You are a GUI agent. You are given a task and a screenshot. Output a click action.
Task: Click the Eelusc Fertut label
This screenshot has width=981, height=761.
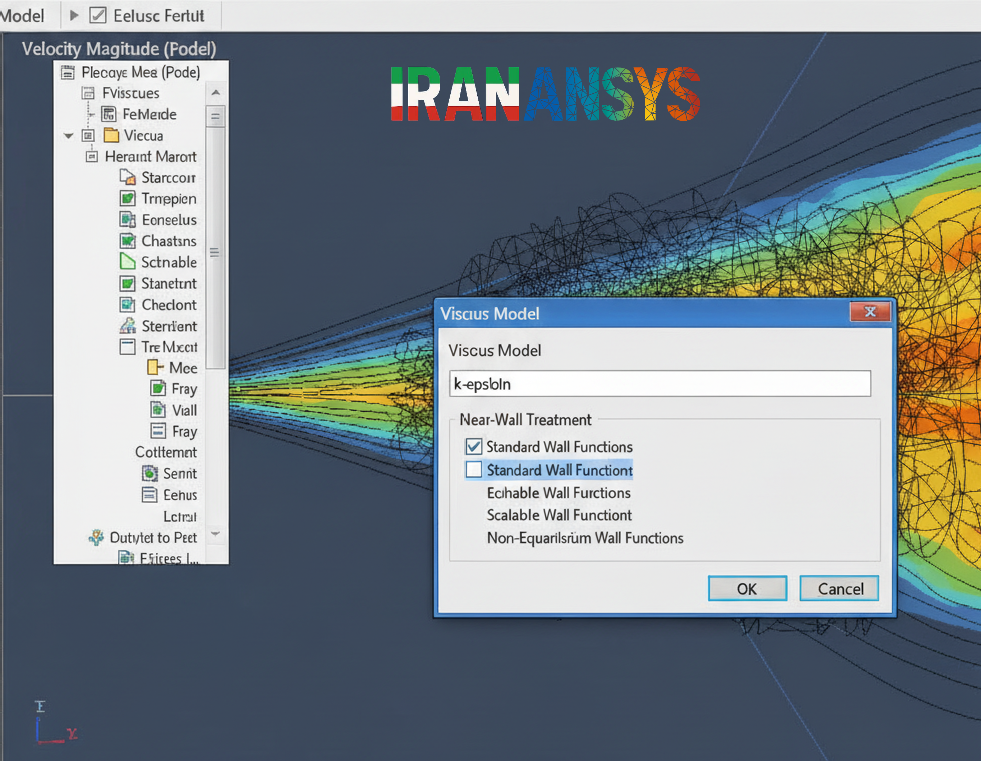coord(159,16)
